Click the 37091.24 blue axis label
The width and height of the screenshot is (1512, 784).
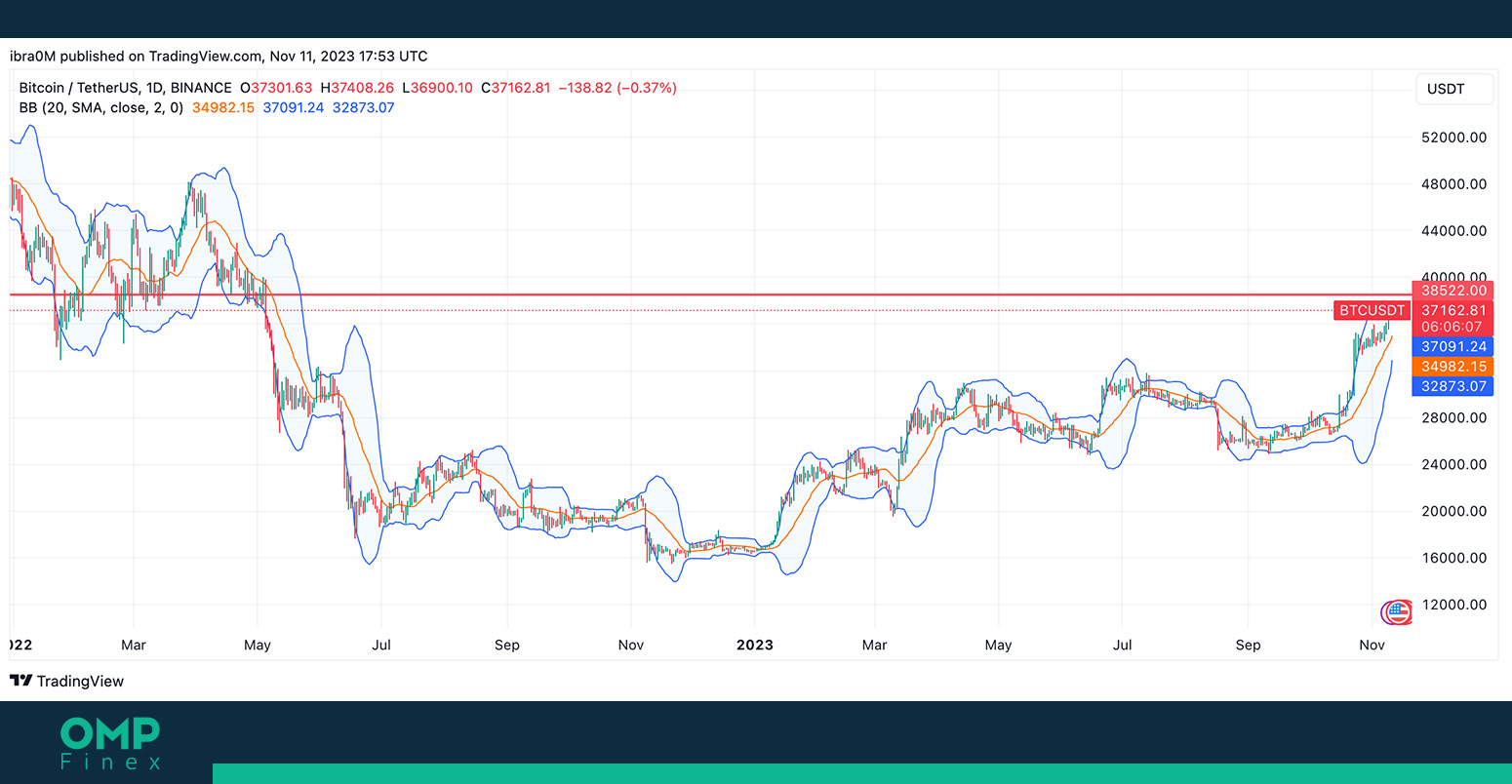point(1453,346)
